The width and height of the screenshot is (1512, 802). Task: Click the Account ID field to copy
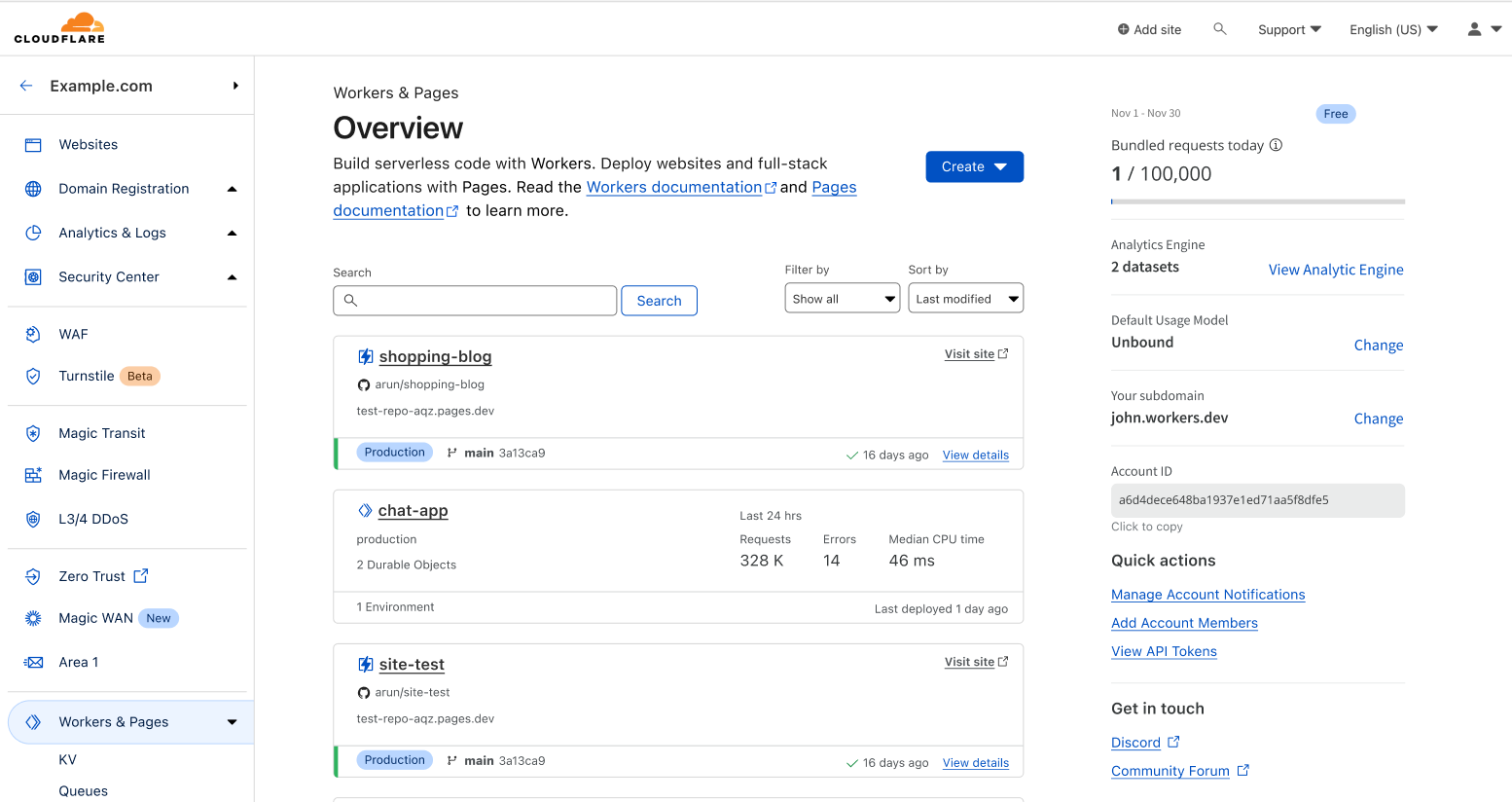[1257, 500]
